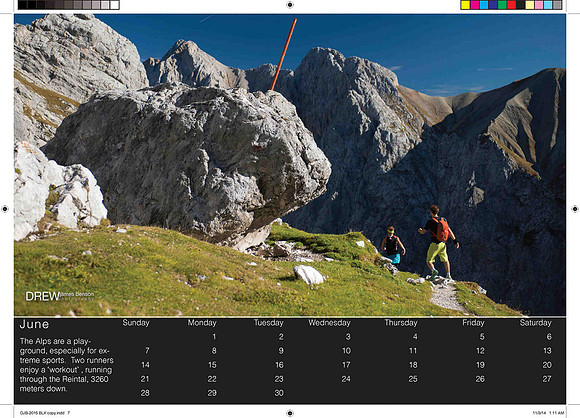Screen dimensions: 580x418
Task: Click the Wednesday column header
Action: coord(329,323)
